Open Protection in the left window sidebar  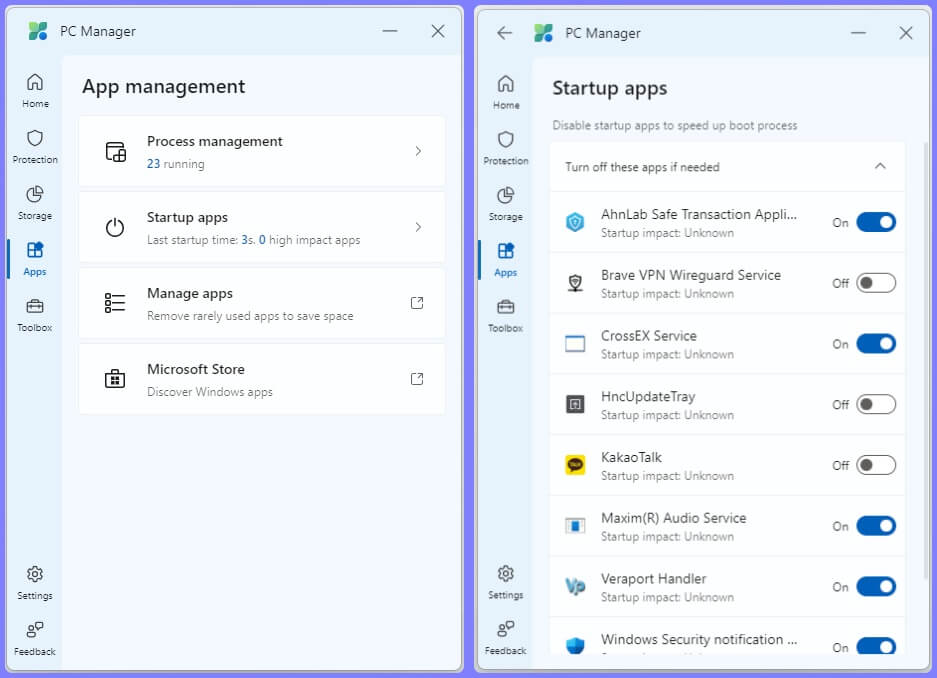(35, 146)
